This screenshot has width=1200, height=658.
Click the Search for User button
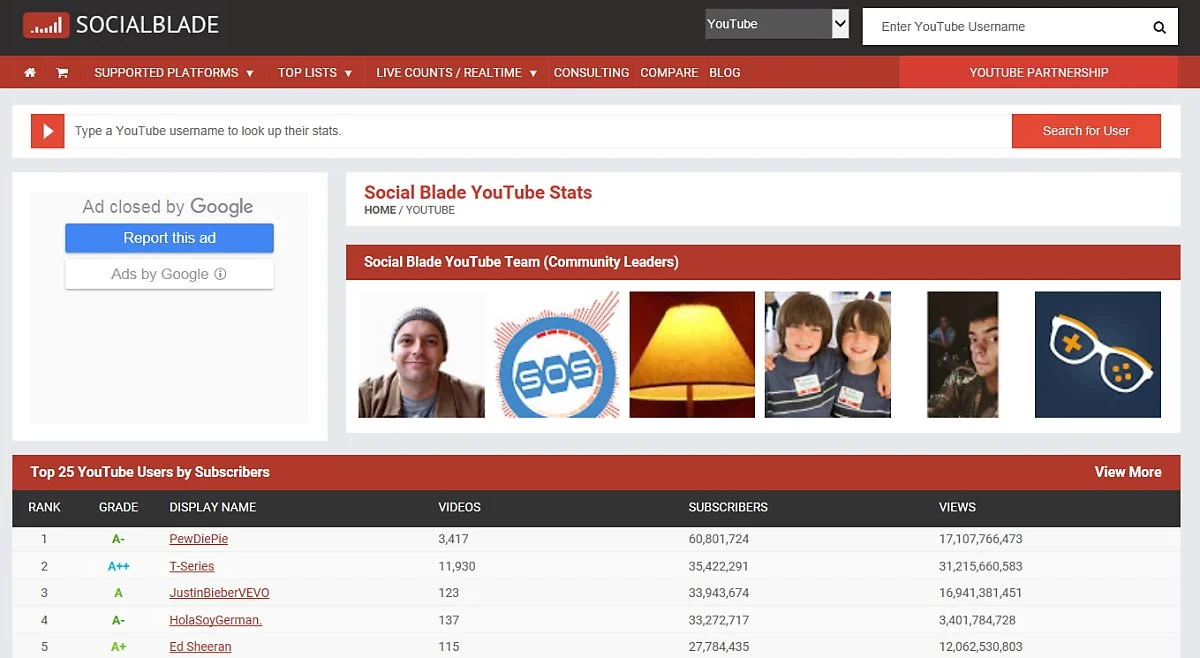point(1086,131)
